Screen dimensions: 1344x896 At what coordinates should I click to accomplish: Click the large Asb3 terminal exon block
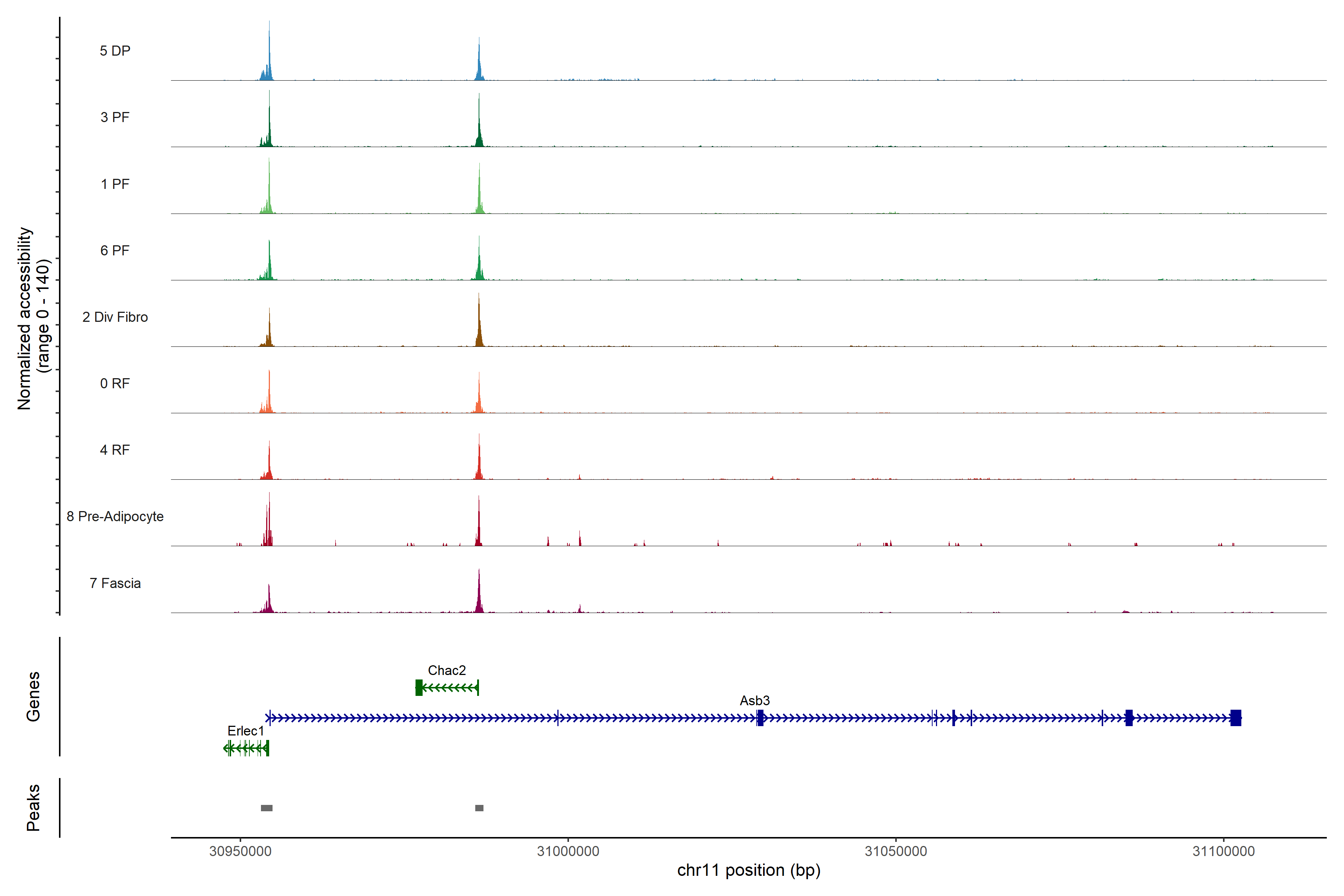click(x=1235, y=718)
